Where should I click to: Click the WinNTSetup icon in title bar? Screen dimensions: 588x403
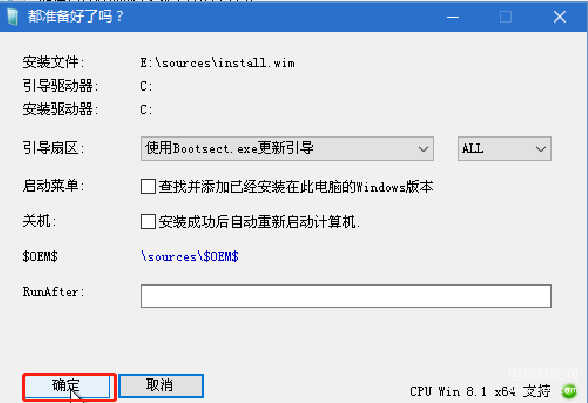coord(12,17)
